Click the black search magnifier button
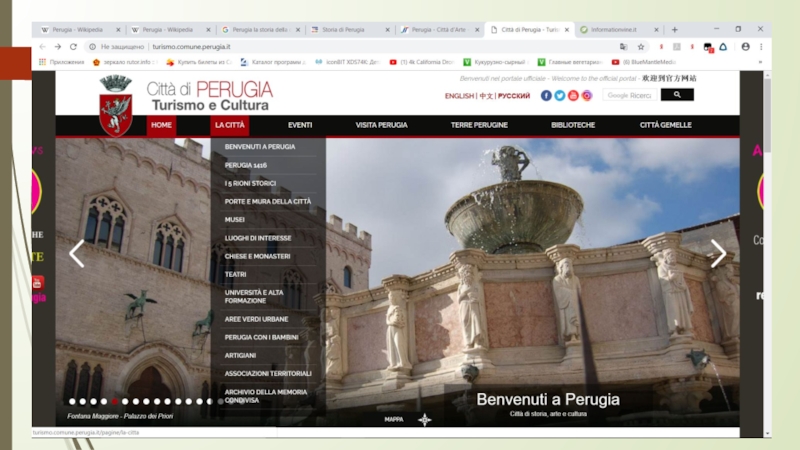800x450 pixels. (676, 95)
